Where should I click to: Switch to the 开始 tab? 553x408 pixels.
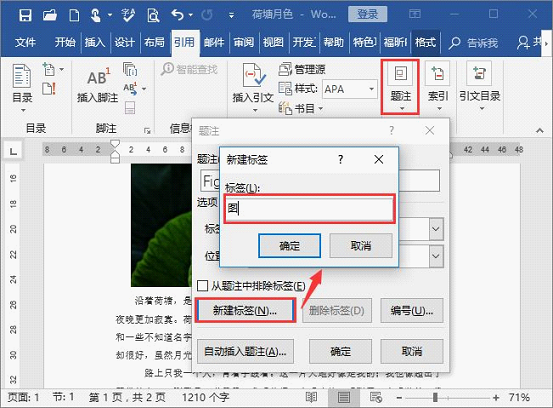[x=65, y=43]
